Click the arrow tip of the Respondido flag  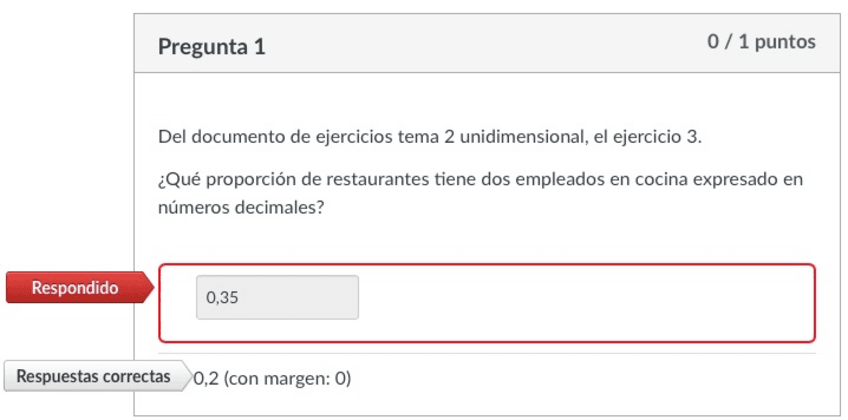(151, 288)
